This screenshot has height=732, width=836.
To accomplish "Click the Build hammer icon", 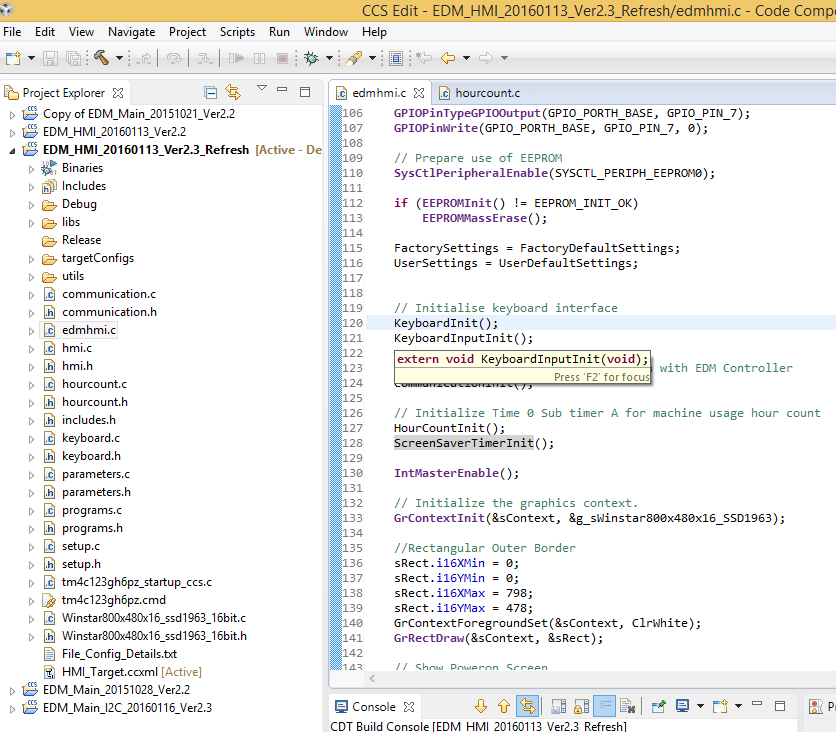I will (x=101, y=59).
